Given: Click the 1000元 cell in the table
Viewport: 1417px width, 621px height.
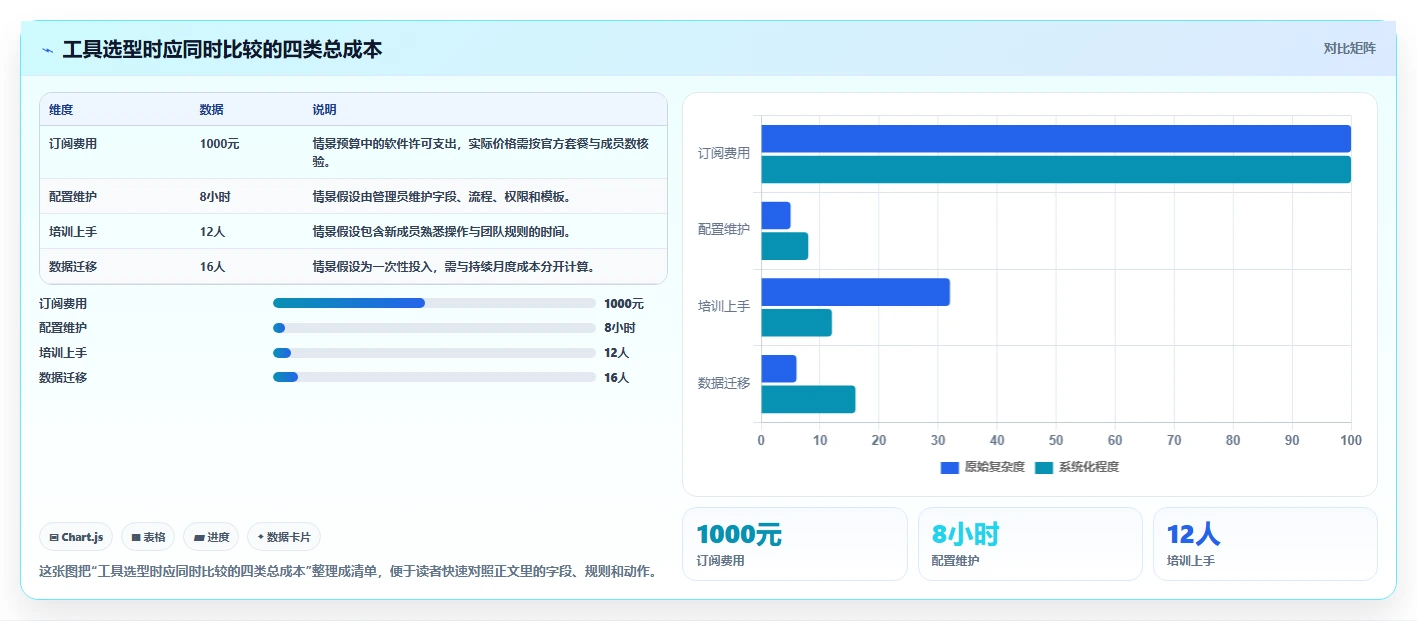Looking at the screenshot, I should point(219,143).
